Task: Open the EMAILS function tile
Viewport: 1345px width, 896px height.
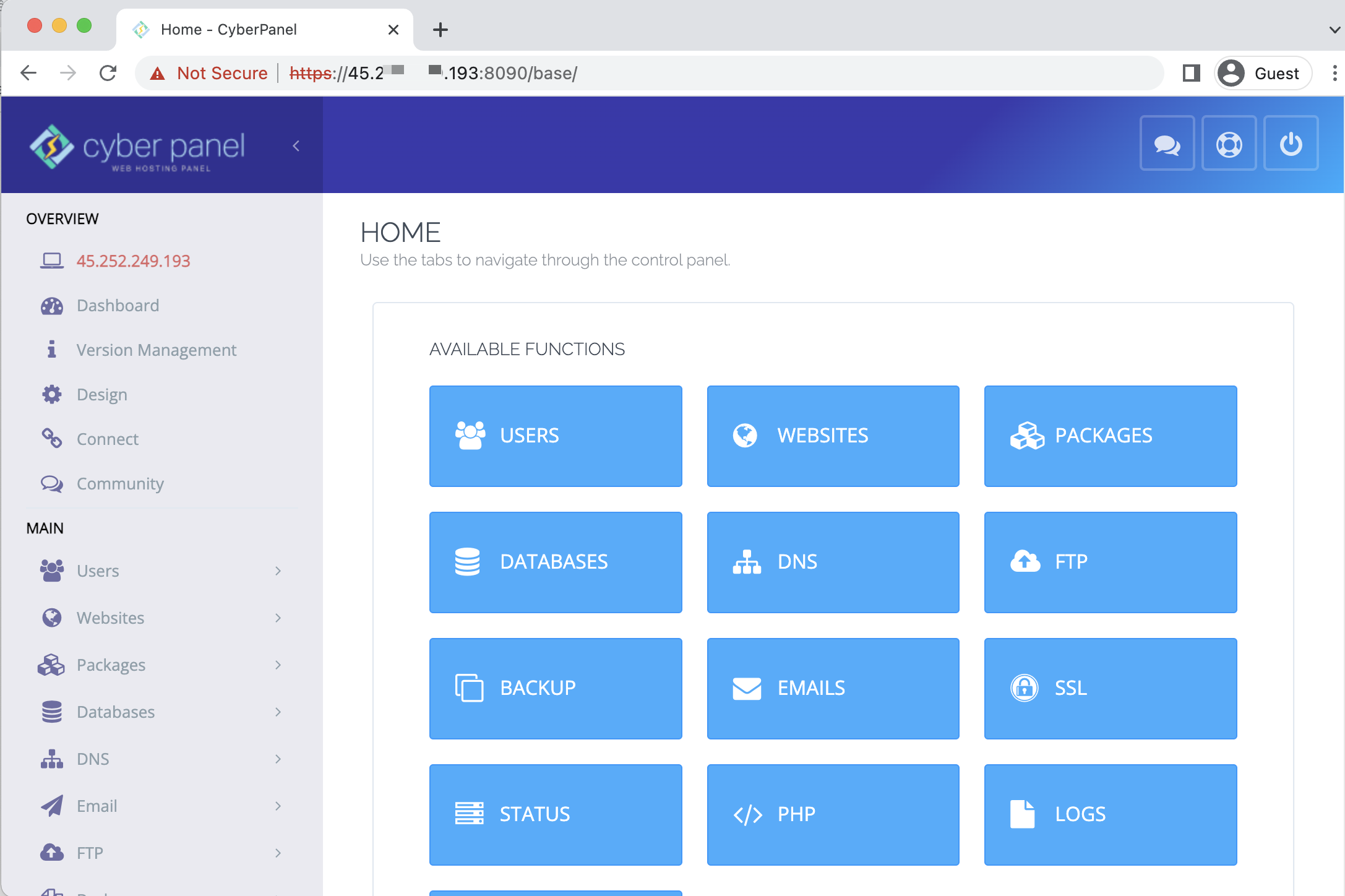Action: [833, 689]
